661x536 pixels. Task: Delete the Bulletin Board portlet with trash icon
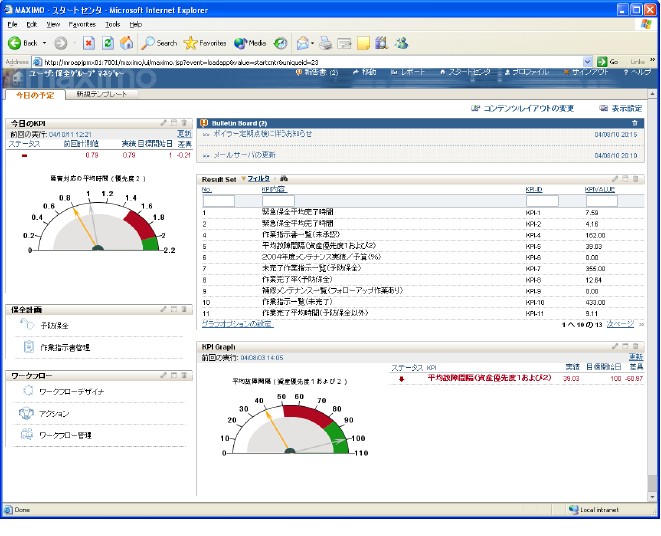(x=635, y=122)
